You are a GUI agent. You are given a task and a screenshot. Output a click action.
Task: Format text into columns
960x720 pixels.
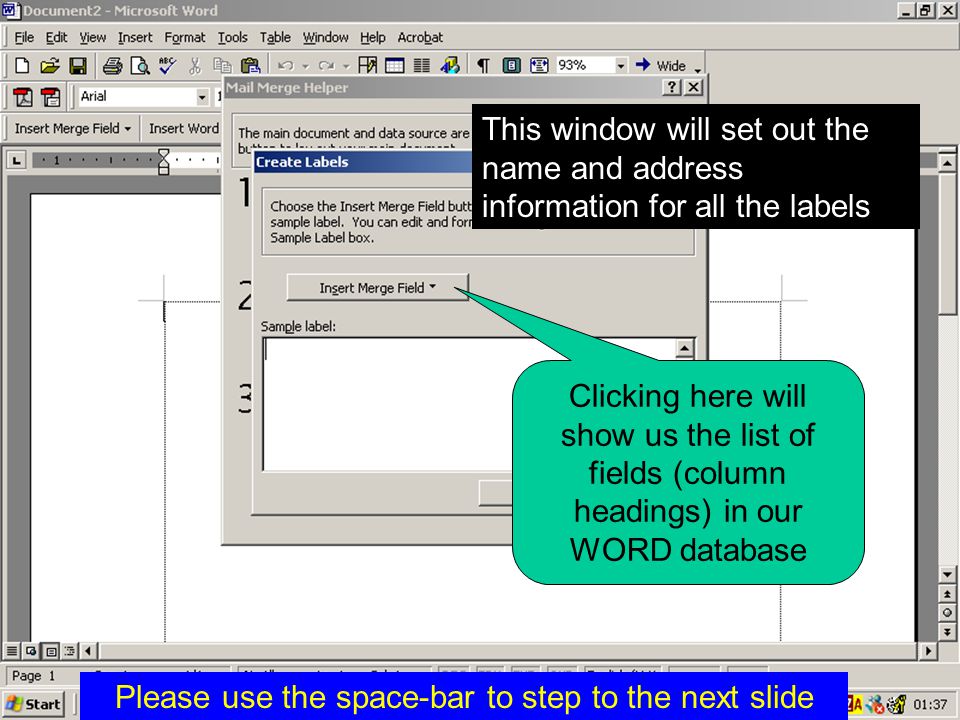pos(422,66)
